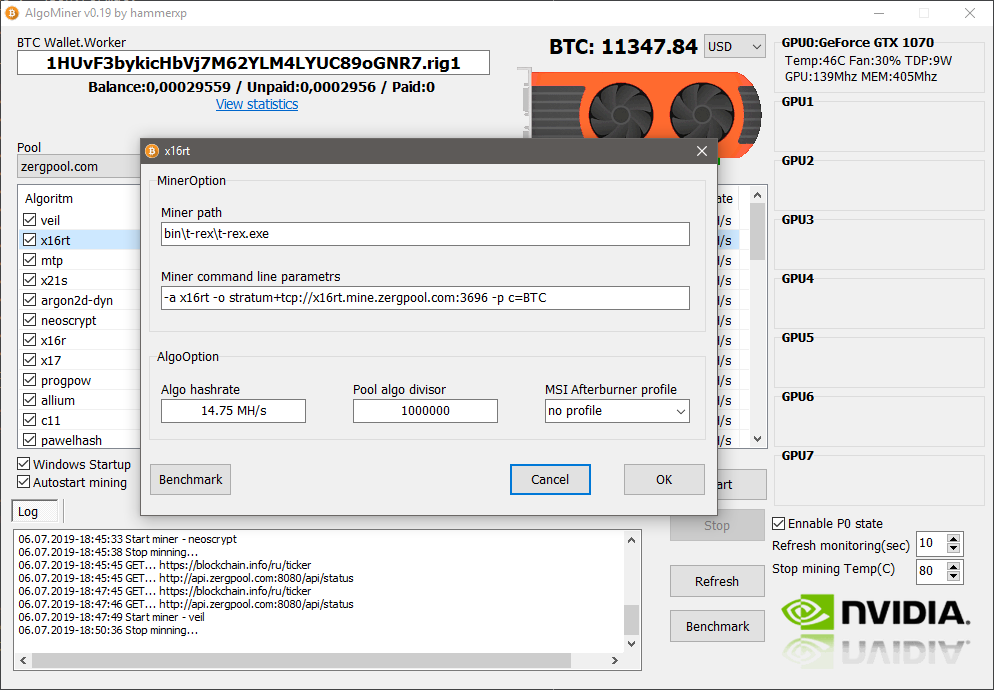Toggle the x16rt algorithm checkbox
Image resolution: width=994 pixels, height=690 pixels.
tap(29, 240)
